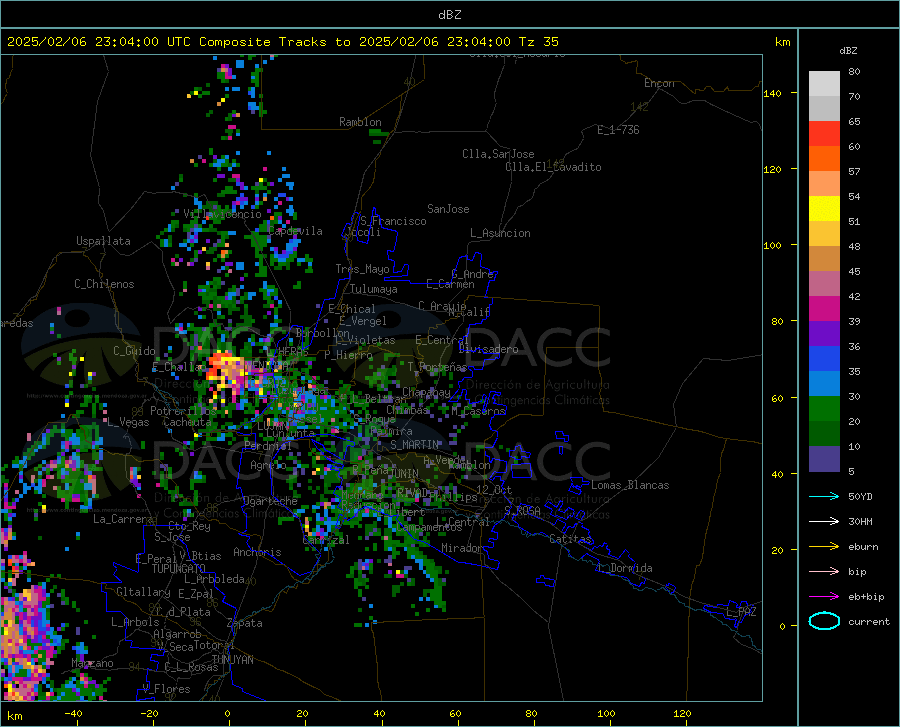Click the 'C_Guido' map label

coord(134,351)
